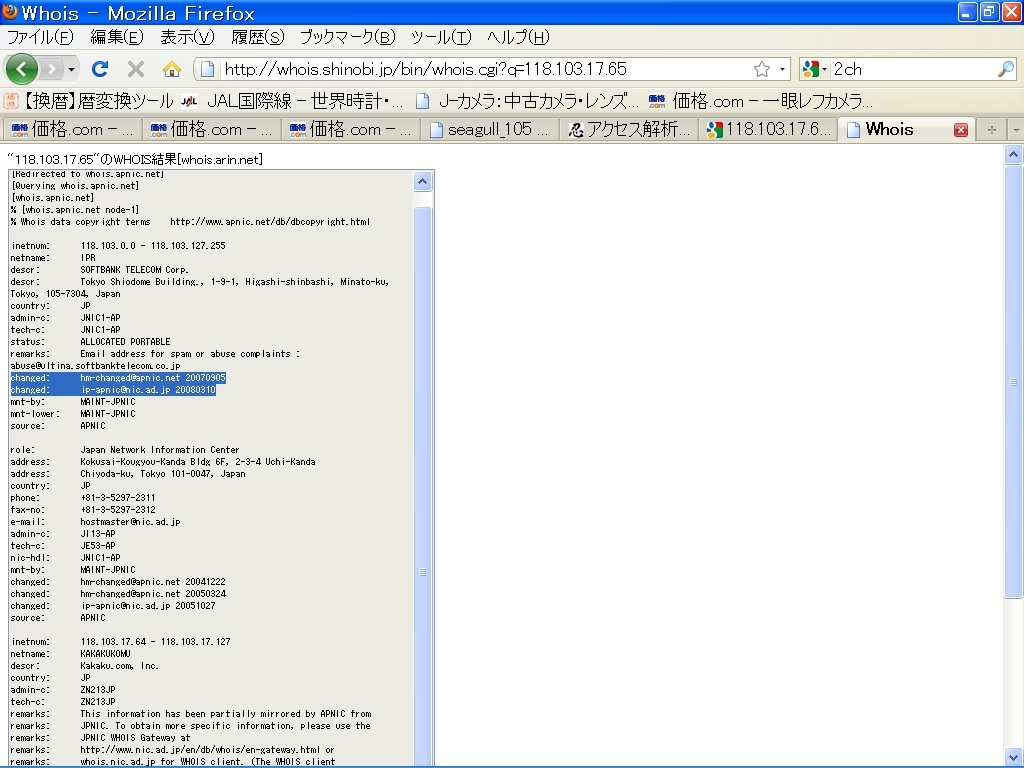Open the ファイル(F) menu
Viewport: 1024px width, 768px height.
40,37
